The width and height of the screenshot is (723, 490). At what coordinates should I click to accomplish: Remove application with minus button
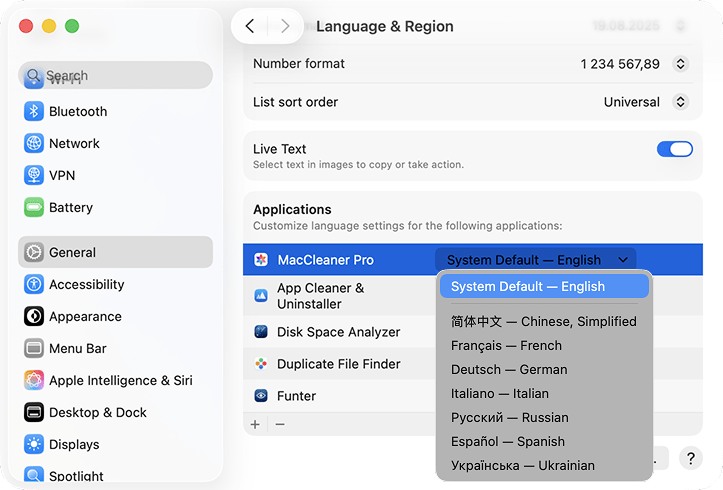click(x=280, y=424)
